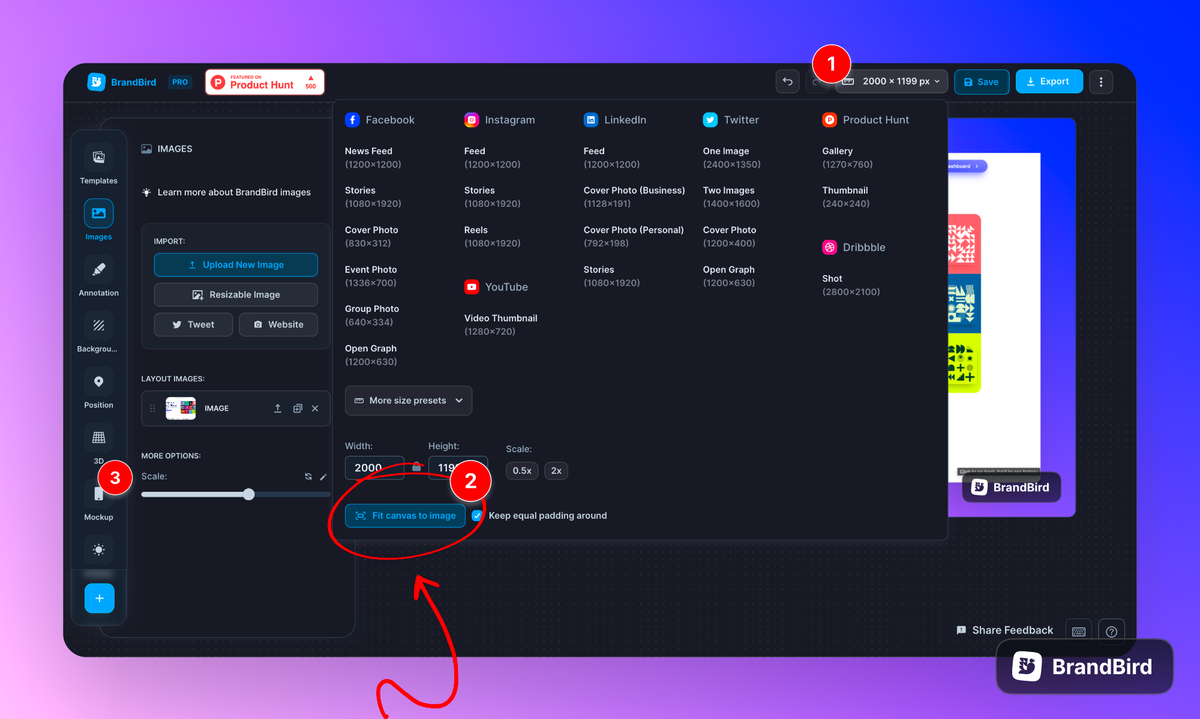Adjust the Scale slider handle

click(x=249, y=494)
